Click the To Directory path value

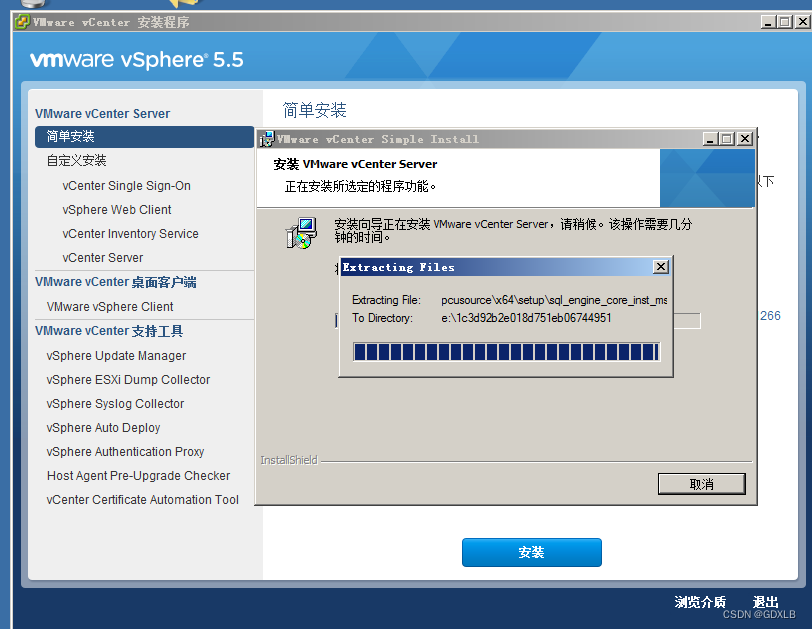(526, 318)
